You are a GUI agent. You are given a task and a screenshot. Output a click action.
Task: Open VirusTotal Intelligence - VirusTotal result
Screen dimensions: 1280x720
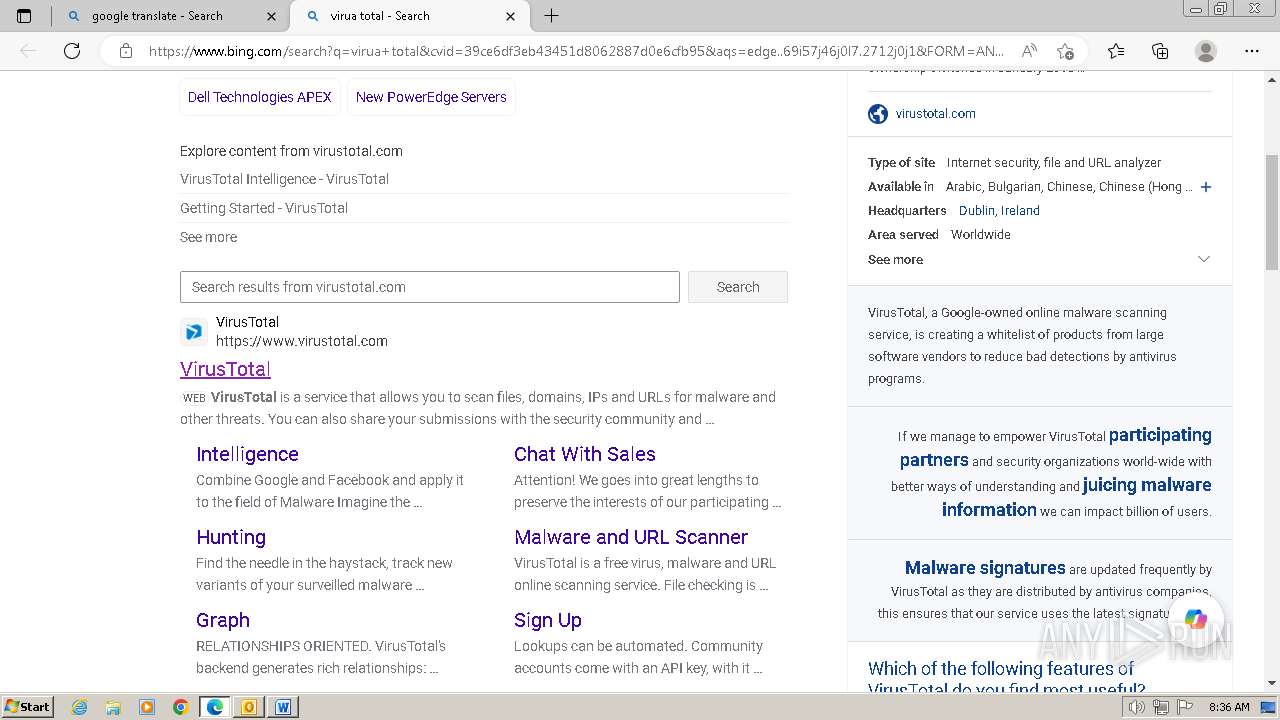coord(284,179)
